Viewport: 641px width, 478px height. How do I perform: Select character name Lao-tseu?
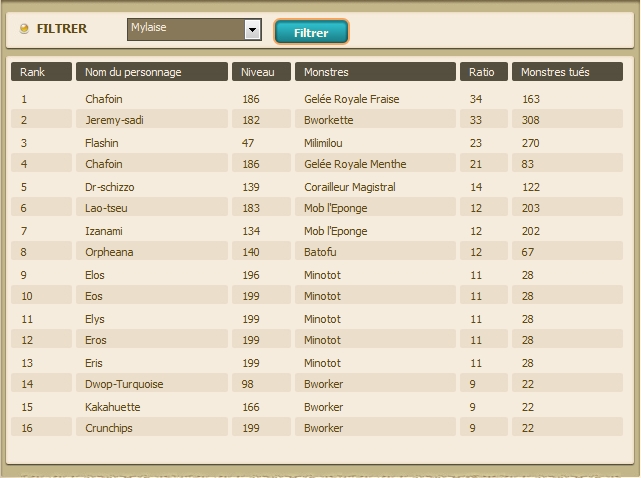point(106,208)
